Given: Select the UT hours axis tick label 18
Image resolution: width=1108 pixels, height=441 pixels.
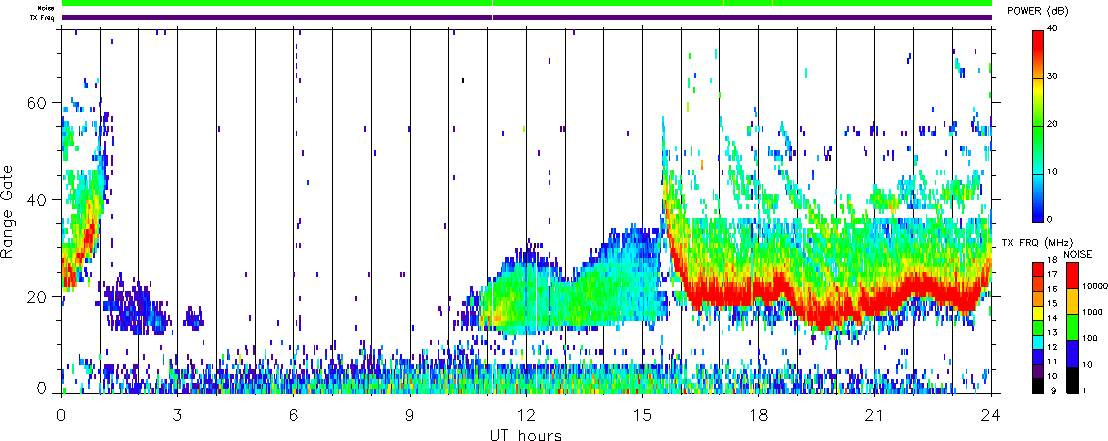Looking at the screenshot, I should [x=758, y=413].
